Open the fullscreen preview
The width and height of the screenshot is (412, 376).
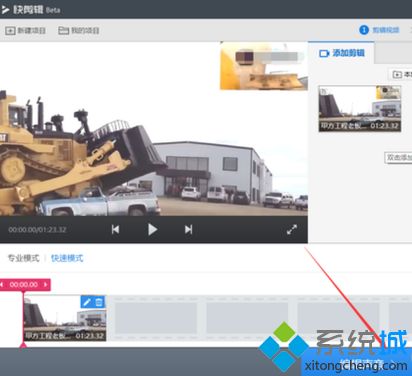coord(292,229)
